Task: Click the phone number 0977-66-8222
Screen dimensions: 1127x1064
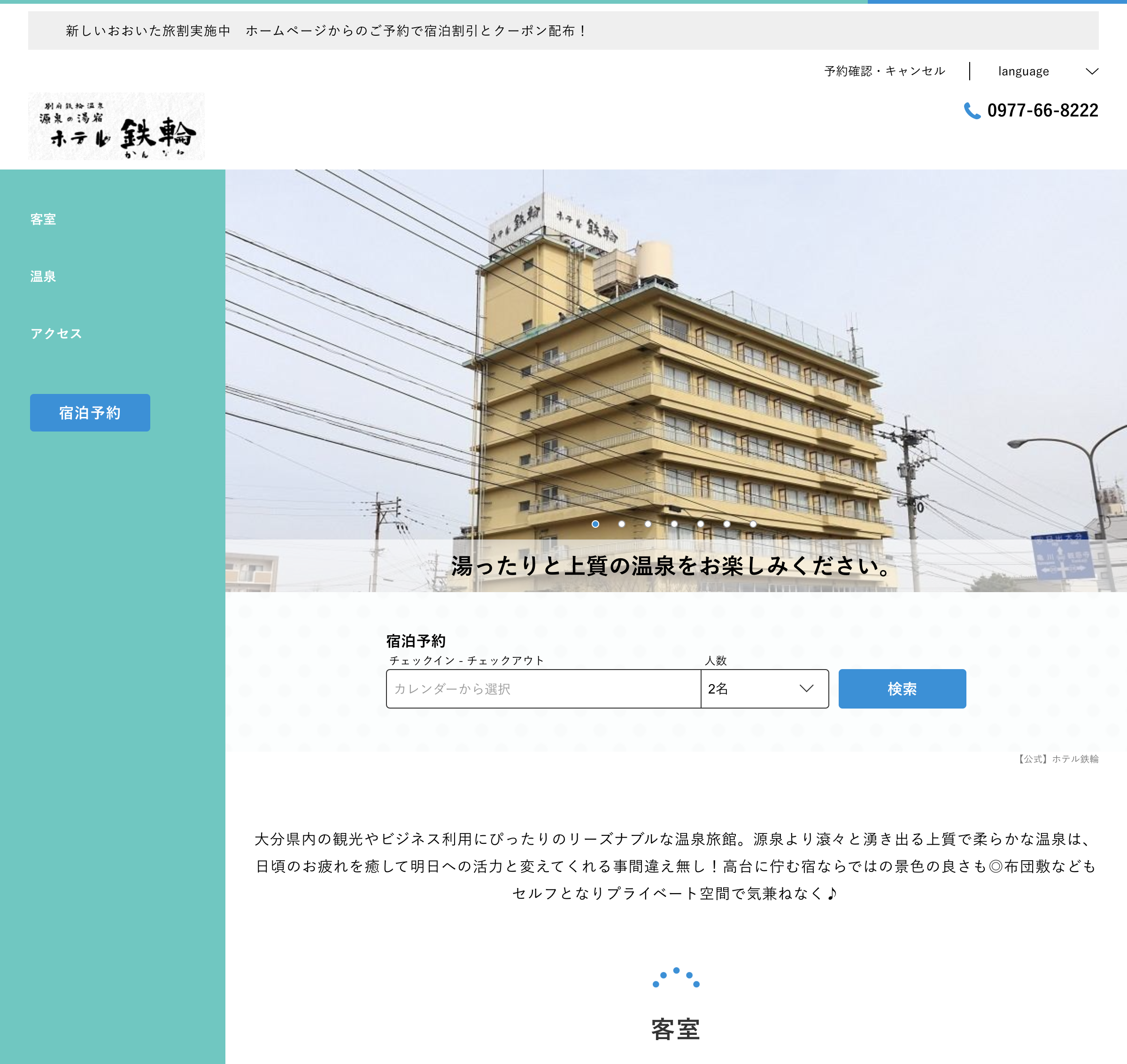Action: pyautogui.click(x=1042, y=111)
